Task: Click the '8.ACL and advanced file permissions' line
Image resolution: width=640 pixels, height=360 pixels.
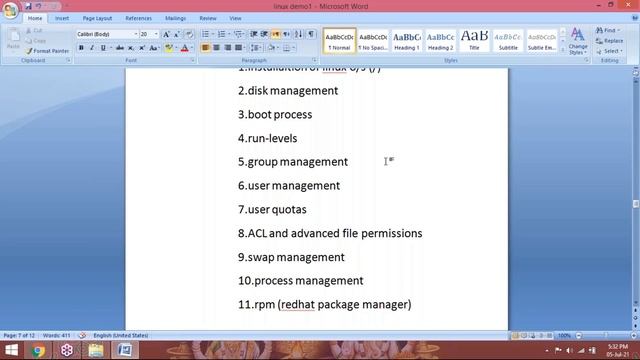Action: point(330,233)
